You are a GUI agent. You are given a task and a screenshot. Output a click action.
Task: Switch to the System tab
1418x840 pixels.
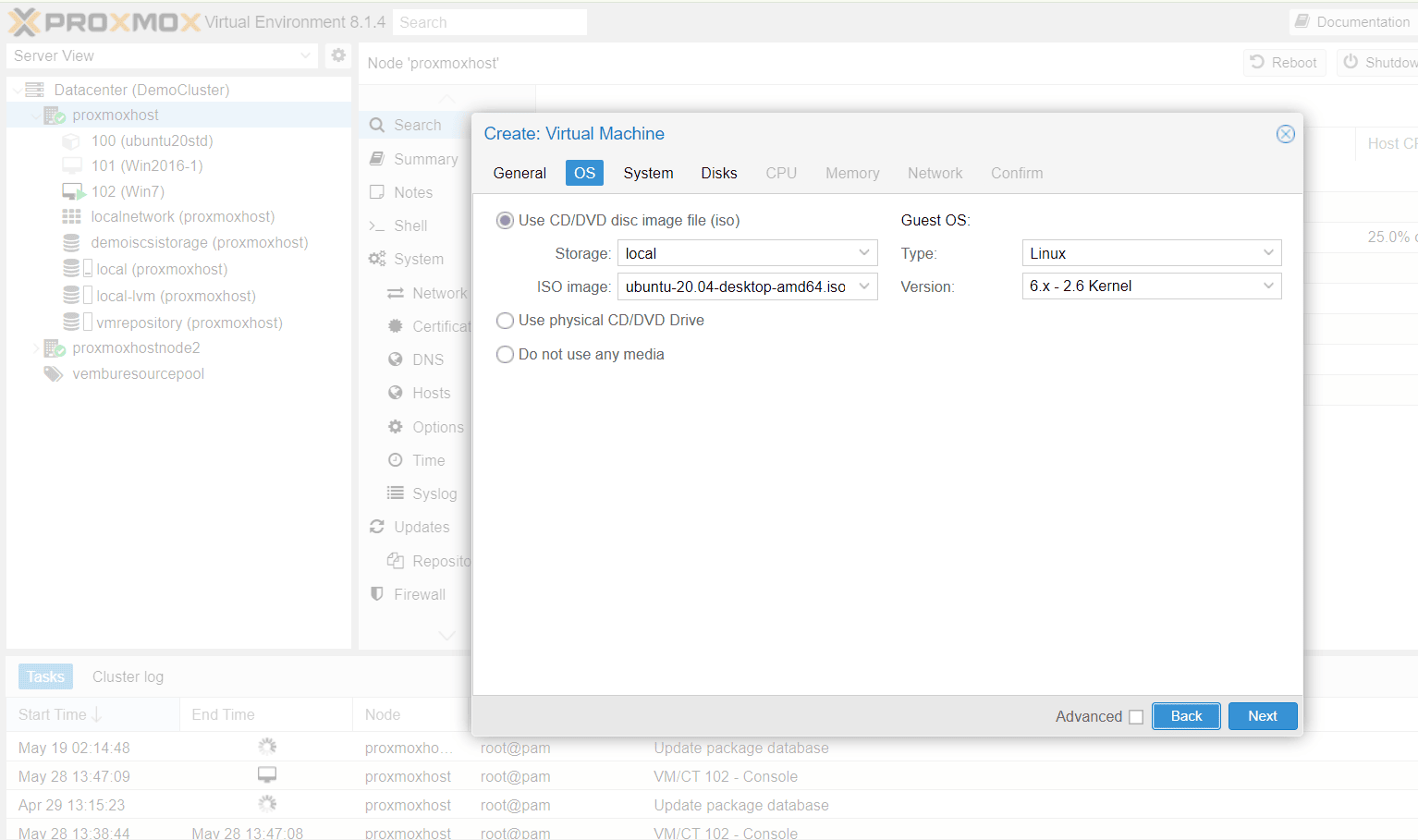coord(648,173)
